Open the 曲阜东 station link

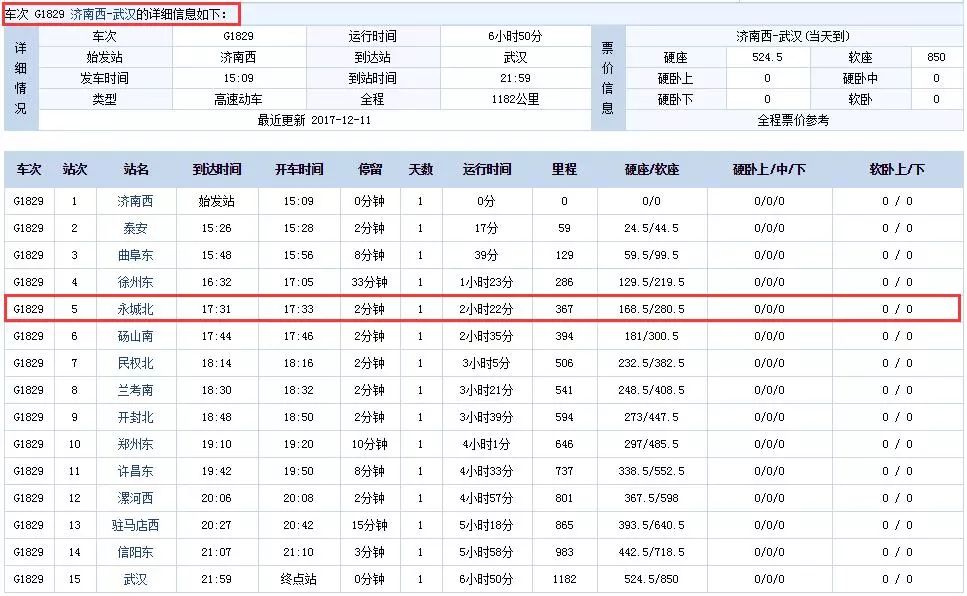(135, 255)
